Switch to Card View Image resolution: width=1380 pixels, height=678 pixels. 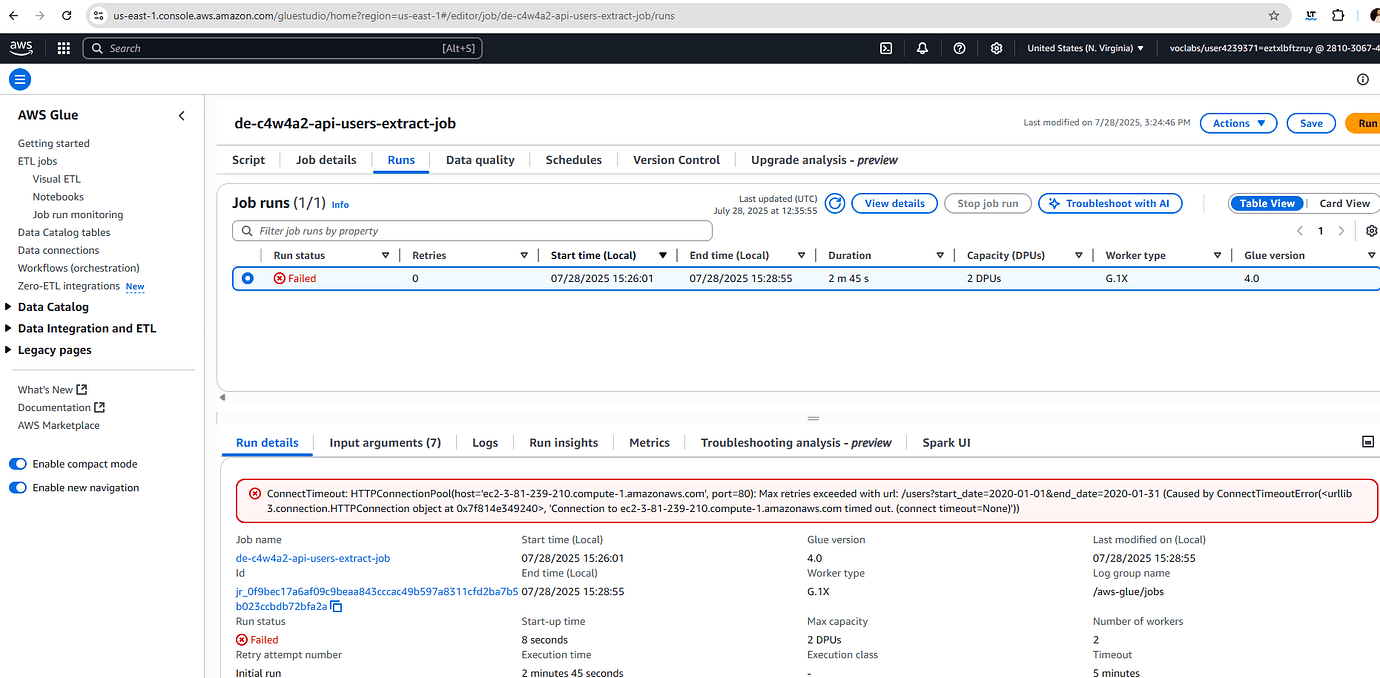[1343, 203]
